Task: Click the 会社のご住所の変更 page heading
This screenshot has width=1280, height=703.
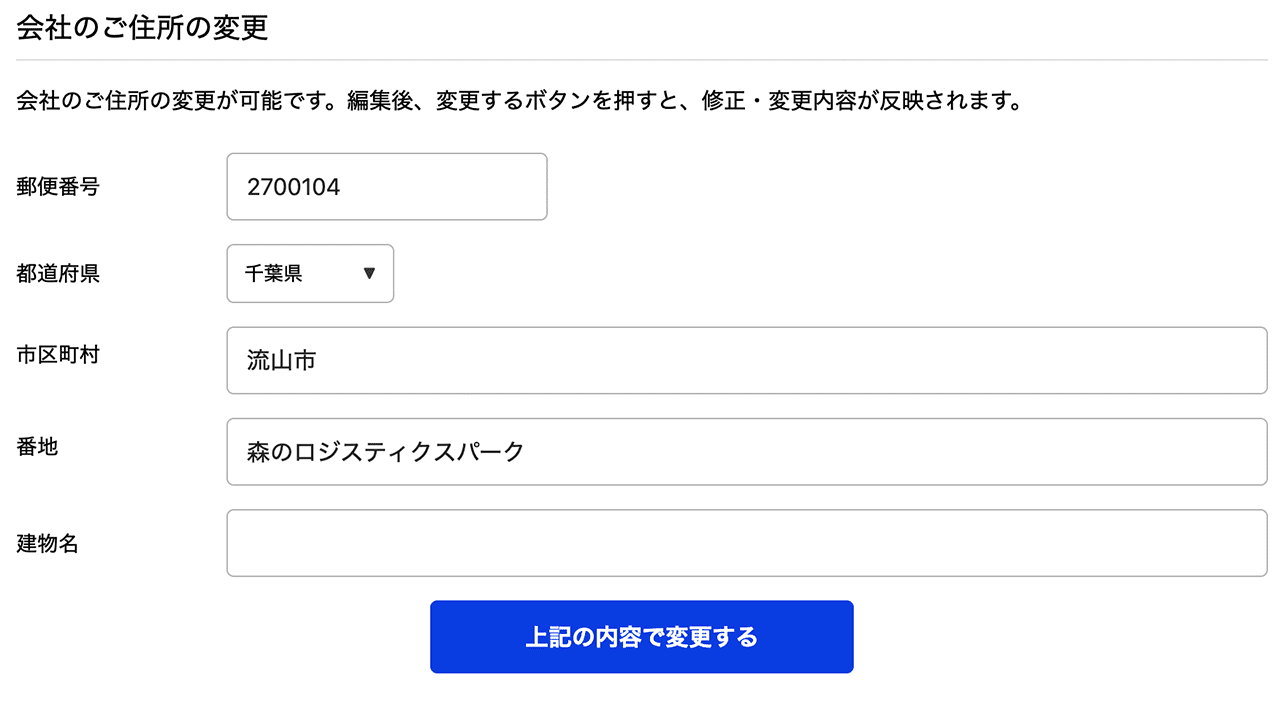Action: tap(140, 28)
